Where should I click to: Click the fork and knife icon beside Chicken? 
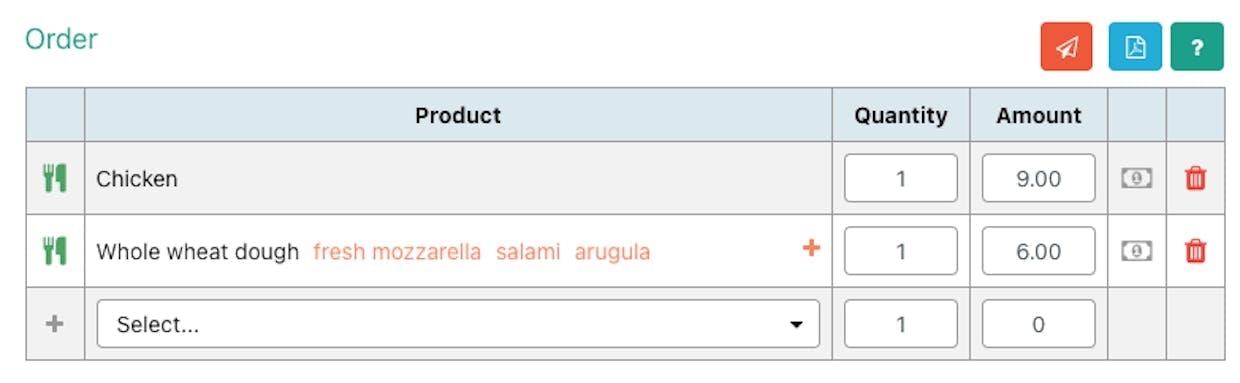pyautogui.click(x=55, y=179)
